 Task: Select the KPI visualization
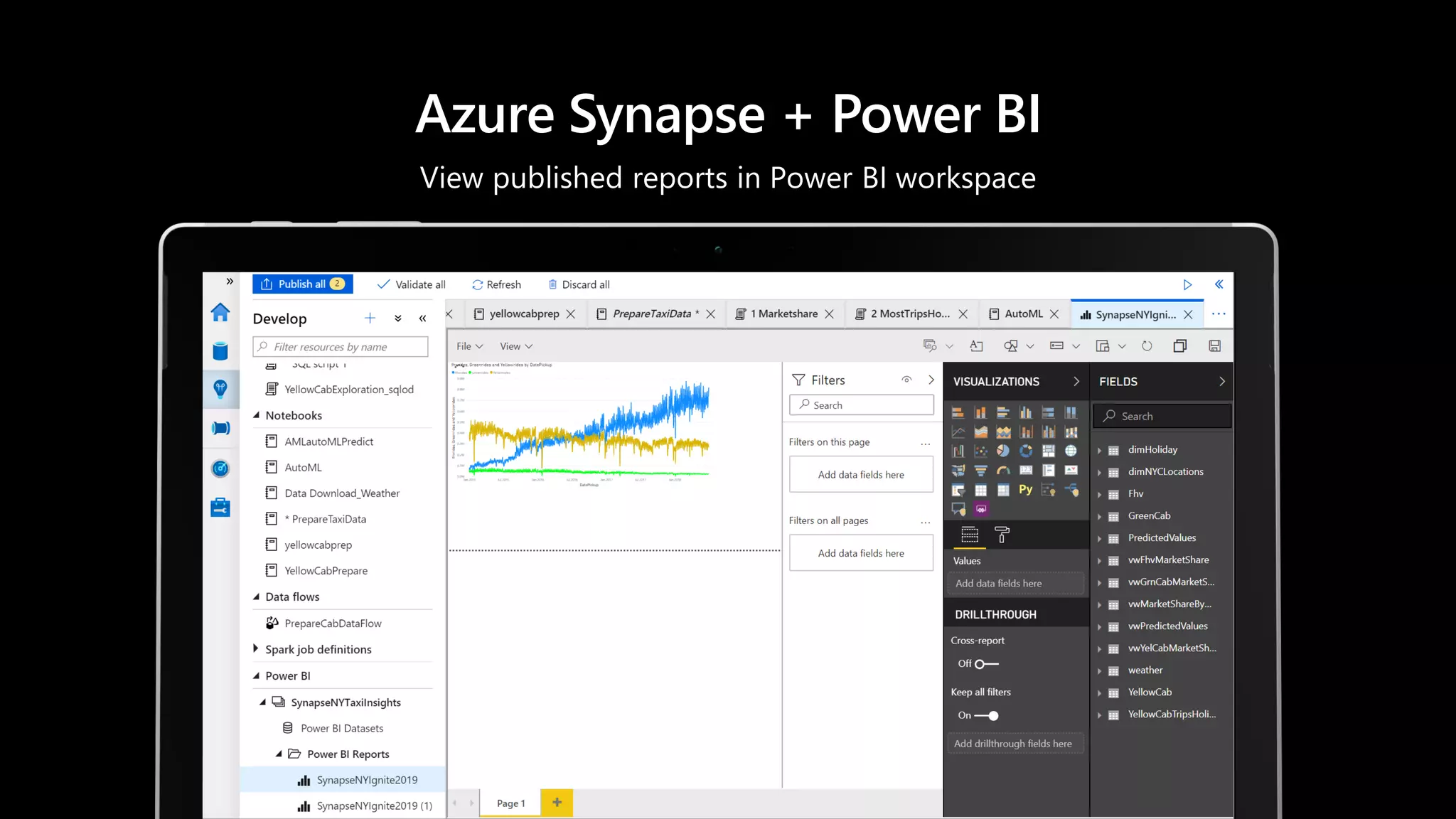[1071, 470]
